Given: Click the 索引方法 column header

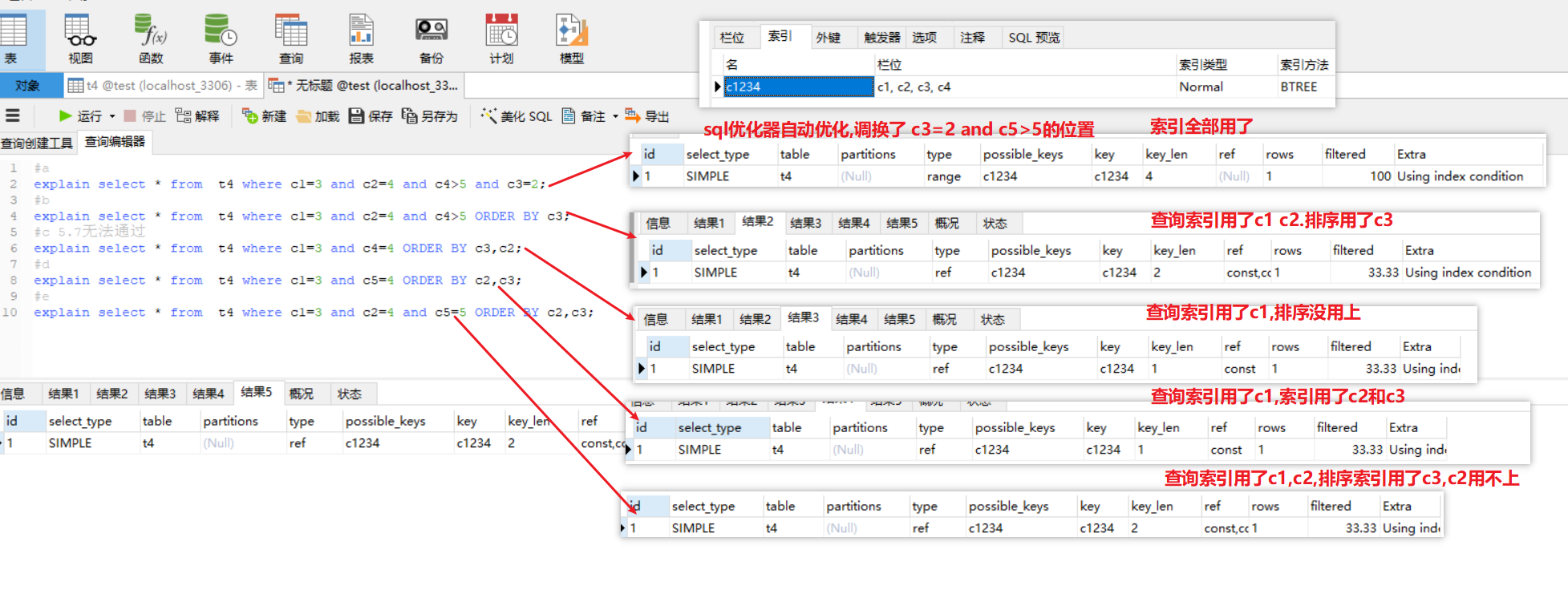Looking at the screenshot, I should (1305, 65).
